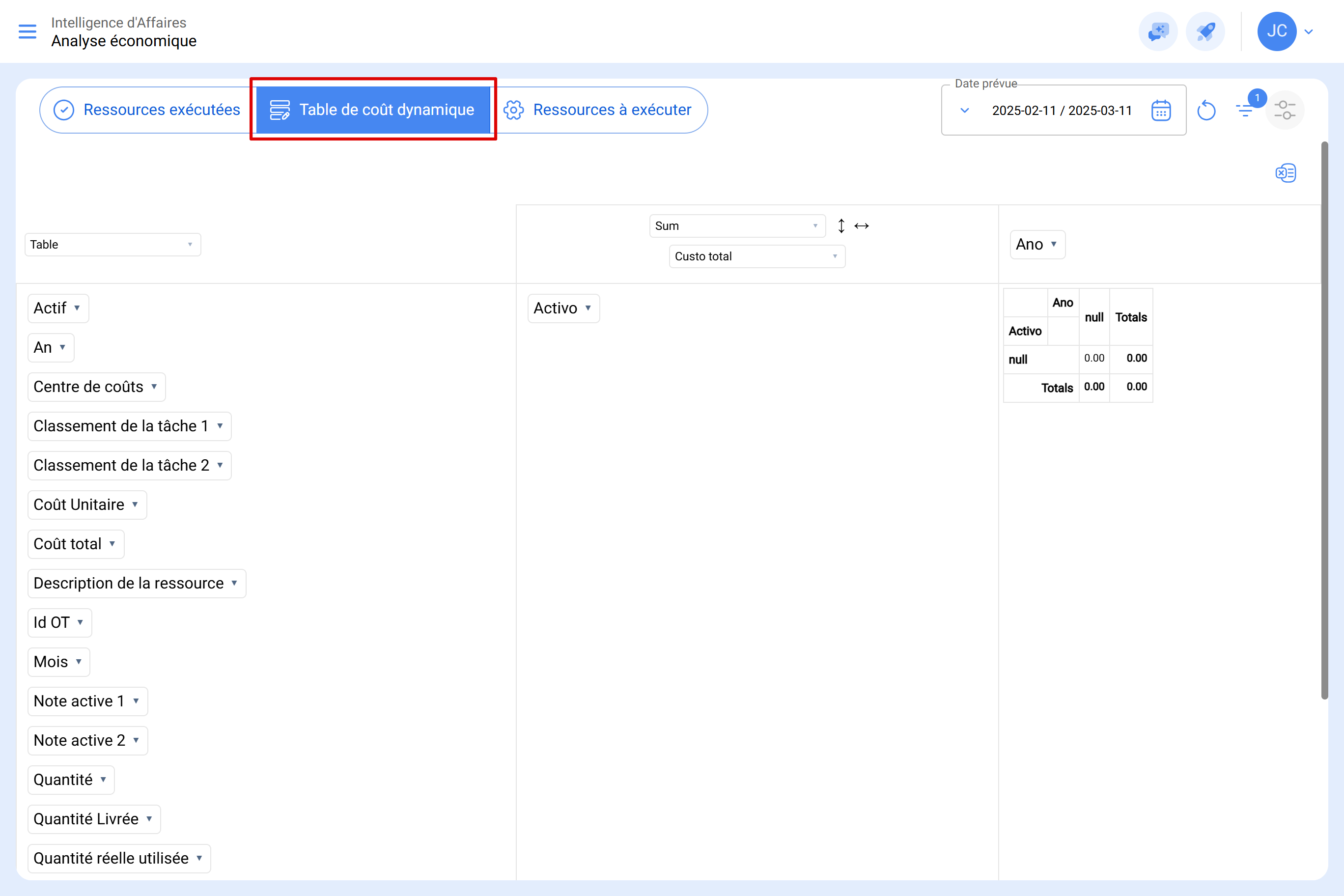
Task: Open the Sum aggregator dropdown
Action: (x=737, y=225)
